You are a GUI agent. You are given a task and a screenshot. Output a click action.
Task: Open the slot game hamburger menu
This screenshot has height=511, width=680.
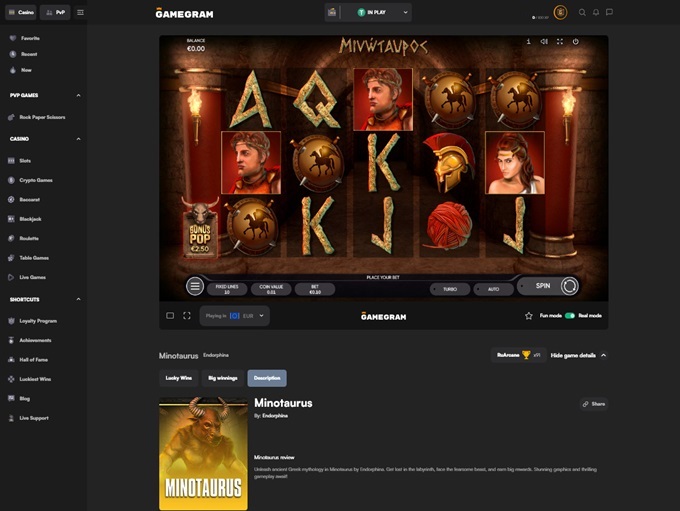click(195, 286)
